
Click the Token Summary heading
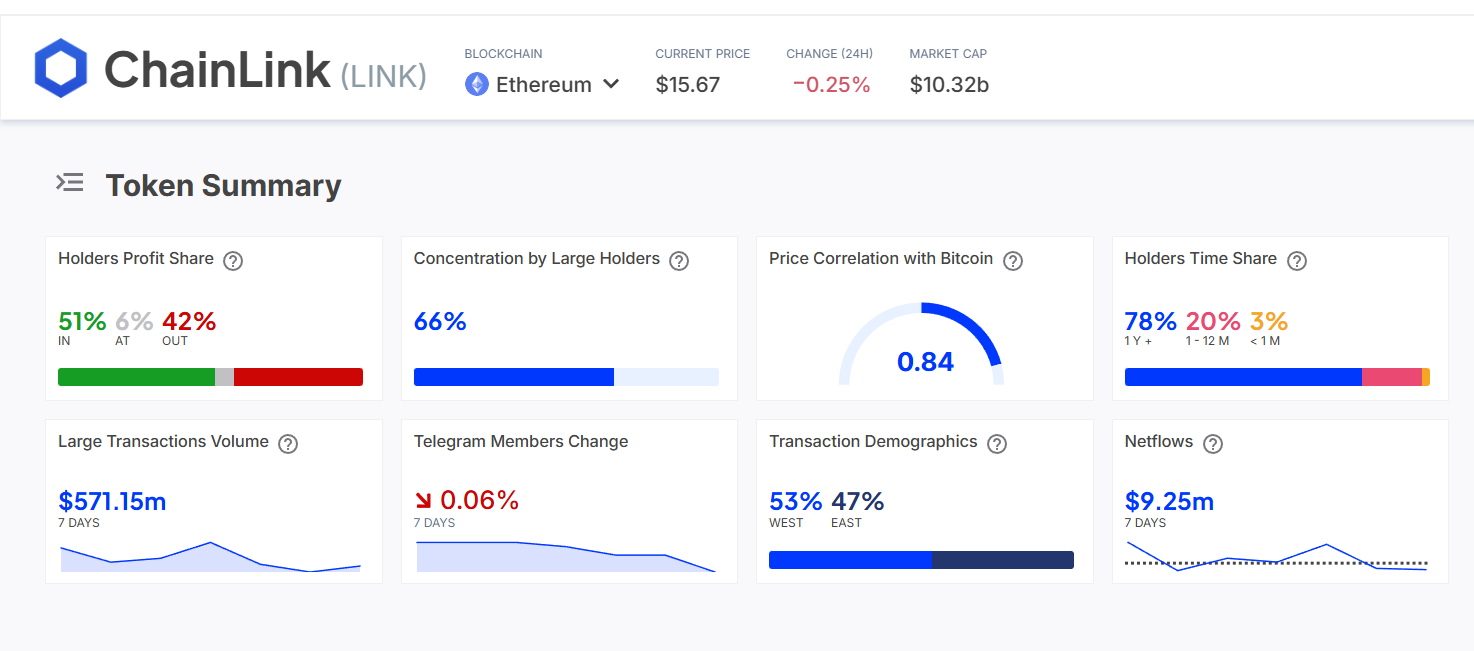click(224, 185)
